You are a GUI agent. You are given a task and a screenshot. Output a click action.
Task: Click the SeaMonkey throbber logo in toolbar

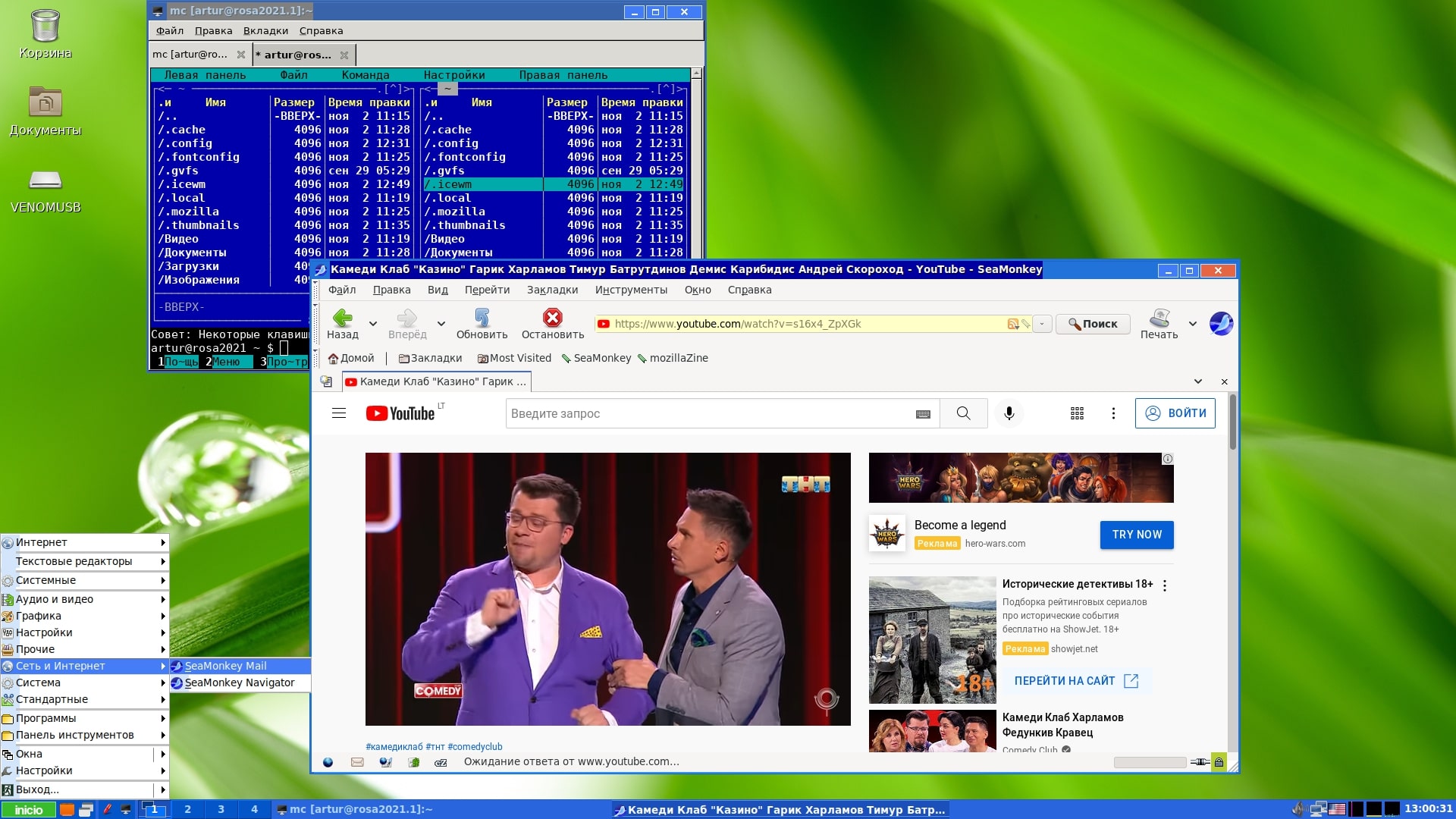pyautogui.click(x=1221, y=324)
